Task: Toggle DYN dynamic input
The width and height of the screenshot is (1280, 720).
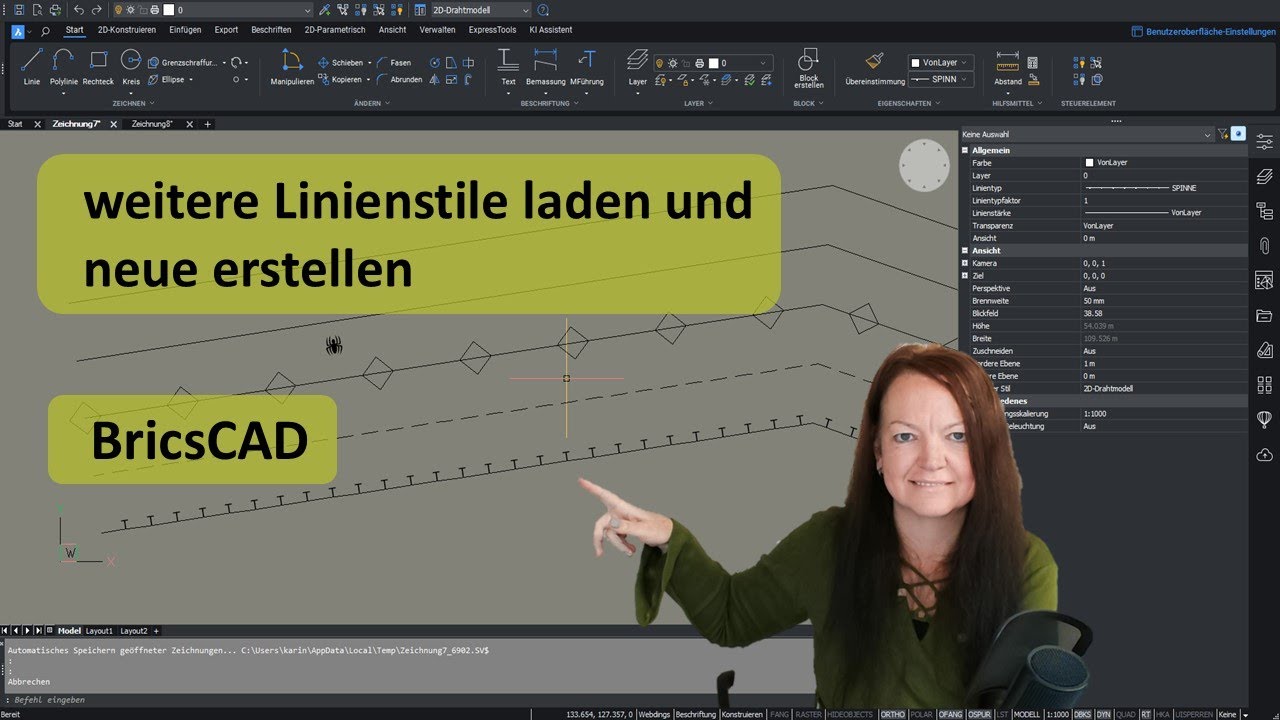Action: click(x=1103, y=714)
